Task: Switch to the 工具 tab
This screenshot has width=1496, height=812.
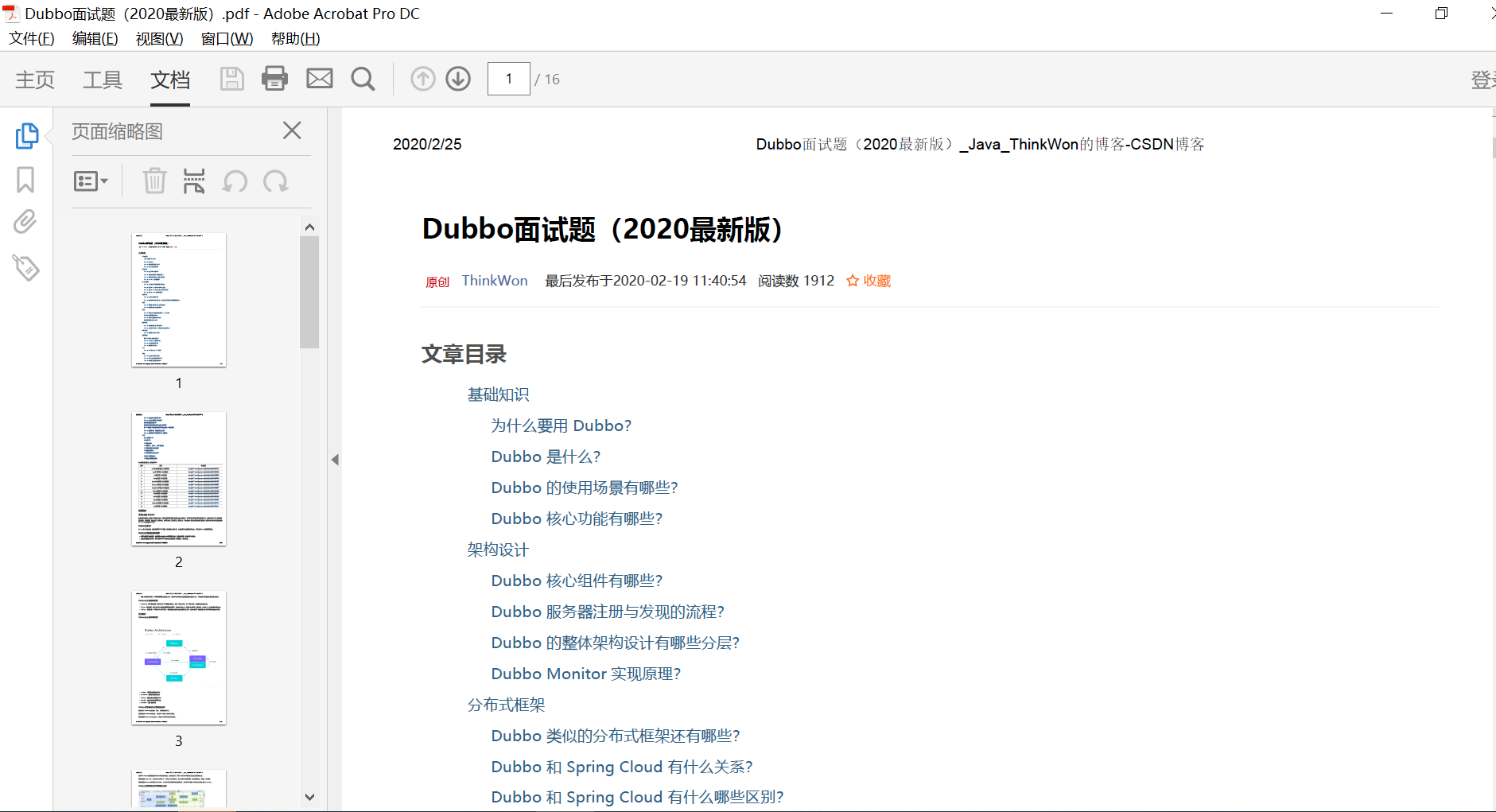Action: 103,80
